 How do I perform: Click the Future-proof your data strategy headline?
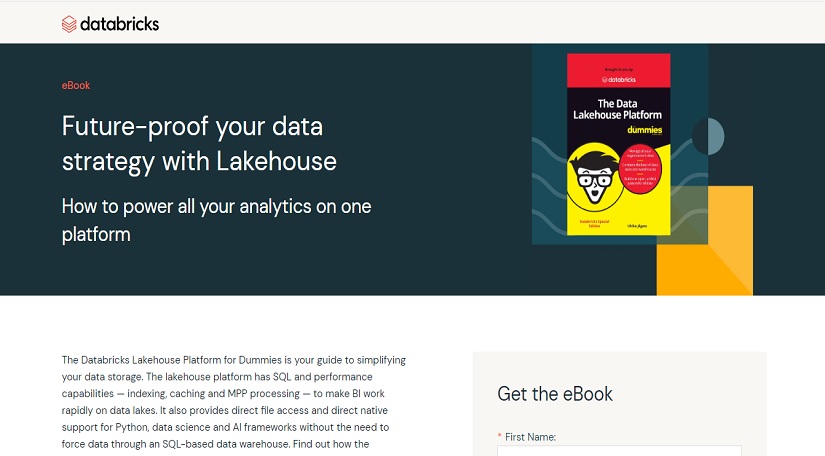199,144
